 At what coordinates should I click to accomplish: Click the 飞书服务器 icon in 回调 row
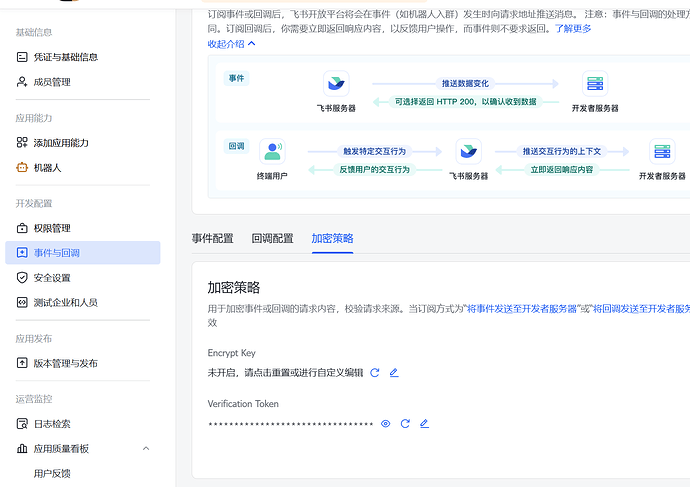468,151
